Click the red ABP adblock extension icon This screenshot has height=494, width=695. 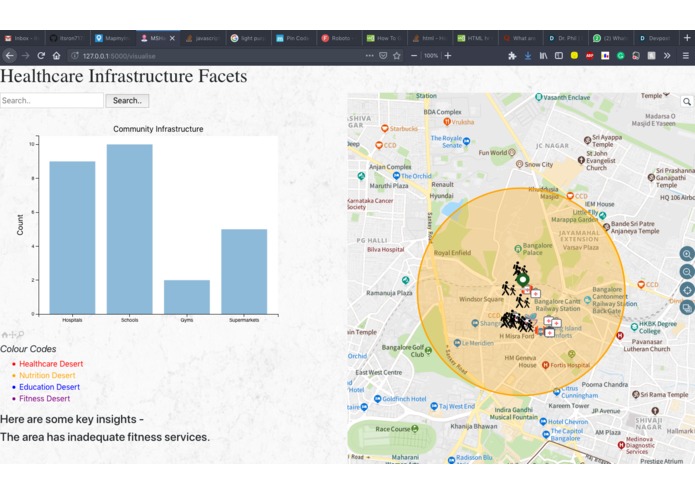click(x=590, y=56)
